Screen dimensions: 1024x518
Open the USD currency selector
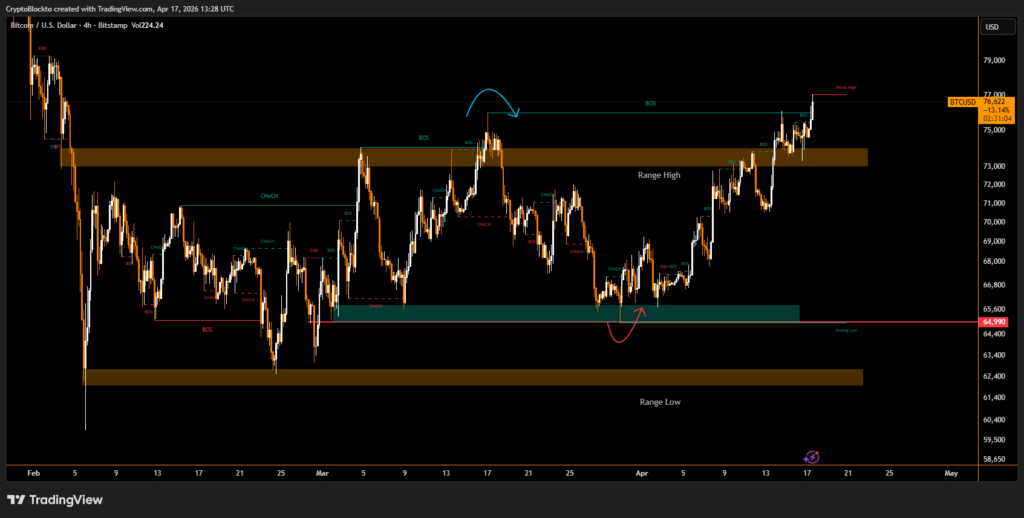(993, 27)
